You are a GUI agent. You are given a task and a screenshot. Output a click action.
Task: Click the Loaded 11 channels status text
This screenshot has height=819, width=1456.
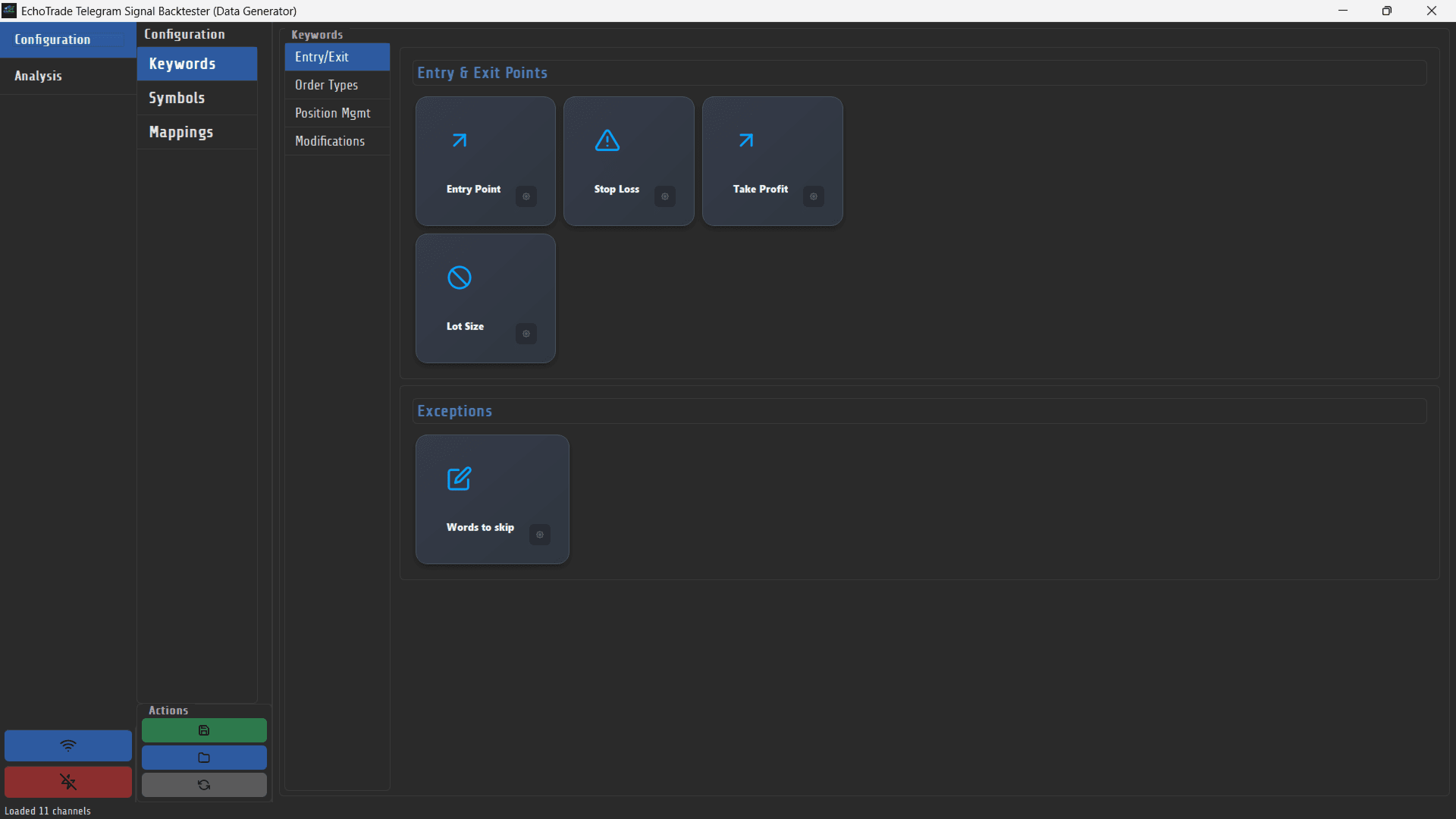[x=48, y=811]
